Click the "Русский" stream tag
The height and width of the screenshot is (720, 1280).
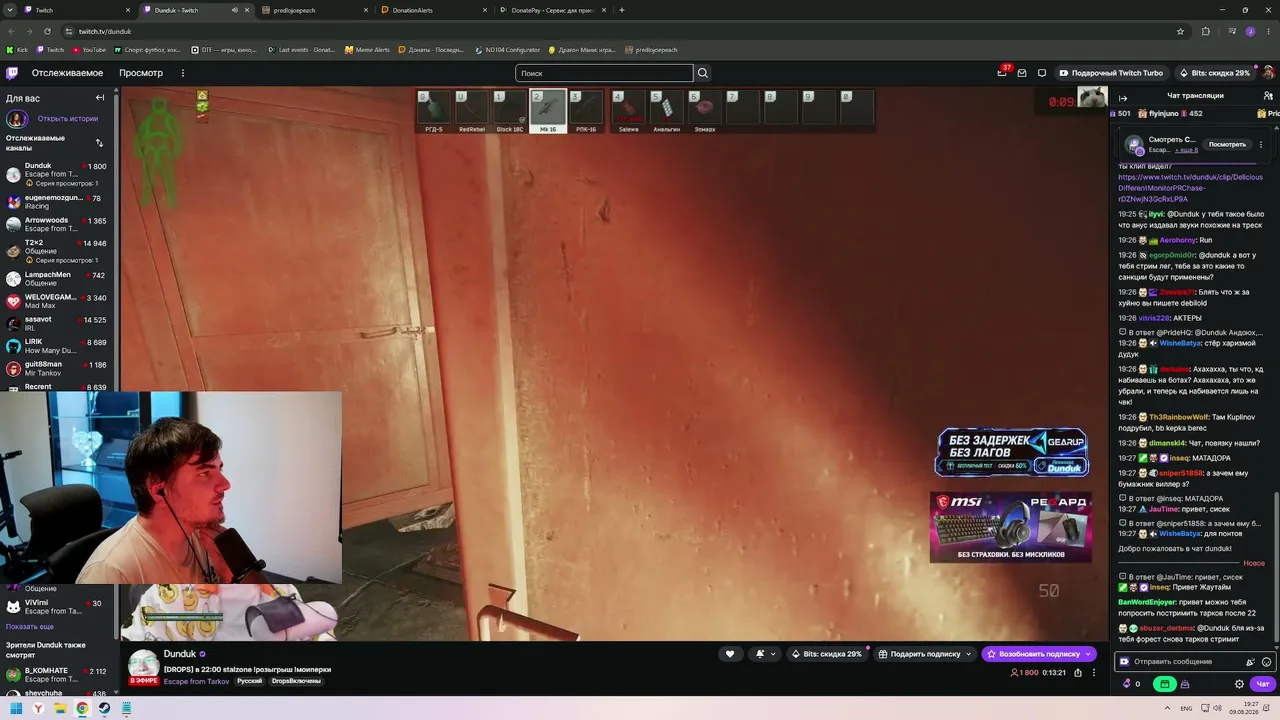tap(249, 681)
